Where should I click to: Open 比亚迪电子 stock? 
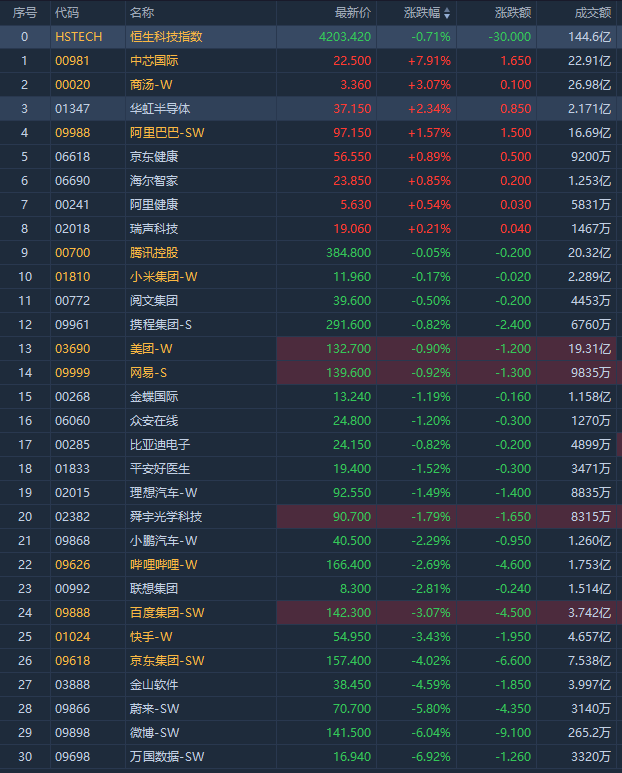pyautogui.click(x=160, y=445)
